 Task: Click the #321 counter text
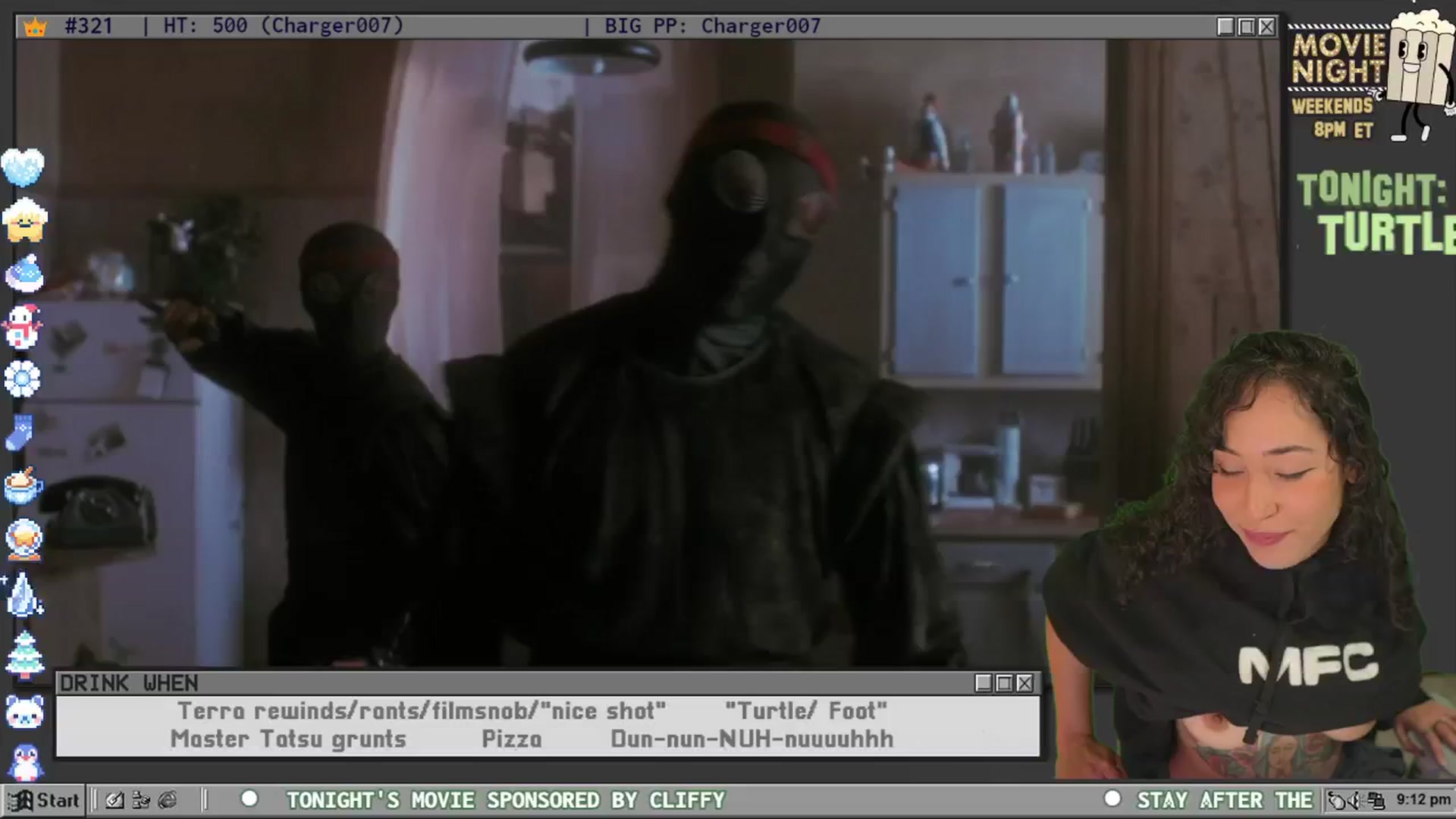coord(89,26)
